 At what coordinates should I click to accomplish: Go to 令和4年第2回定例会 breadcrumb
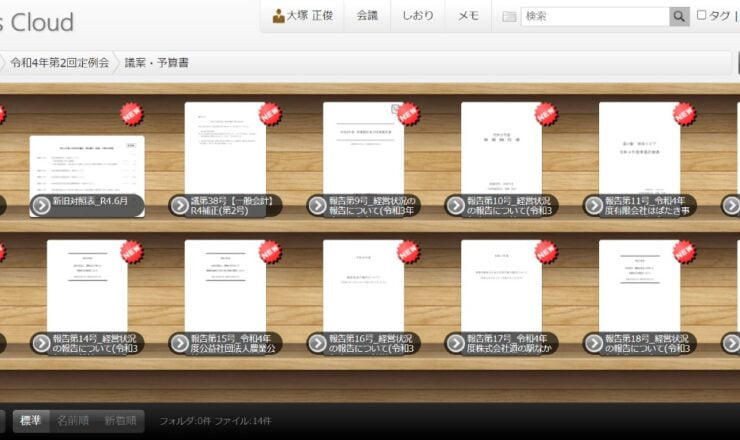pos(60,62)
